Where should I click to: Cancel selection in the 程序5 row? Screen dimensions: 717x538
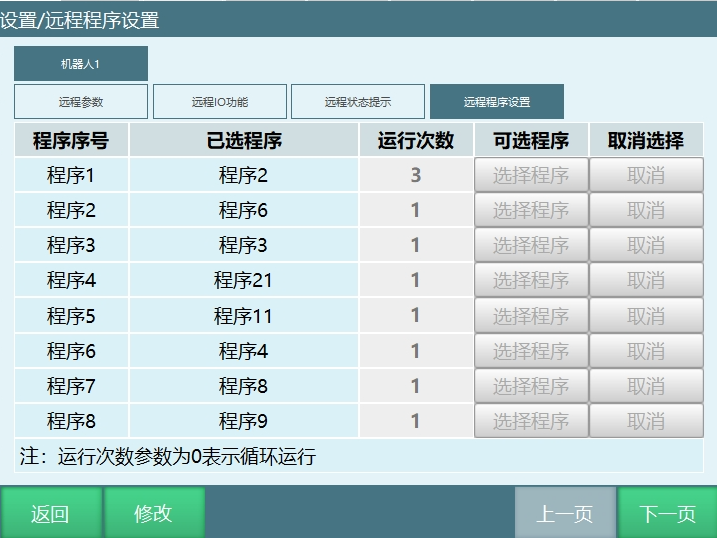click(x=646, y=316)
